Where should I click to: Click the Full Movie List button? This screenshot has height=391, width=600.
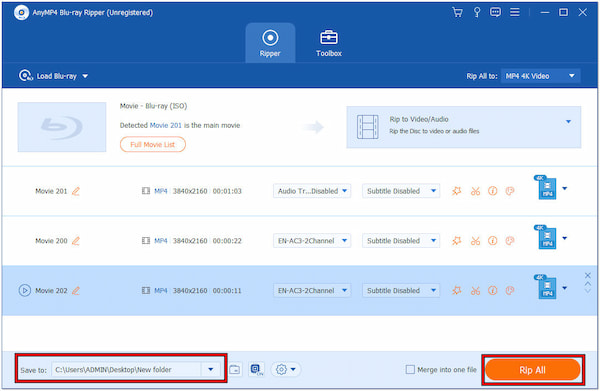tap(153, 145)
